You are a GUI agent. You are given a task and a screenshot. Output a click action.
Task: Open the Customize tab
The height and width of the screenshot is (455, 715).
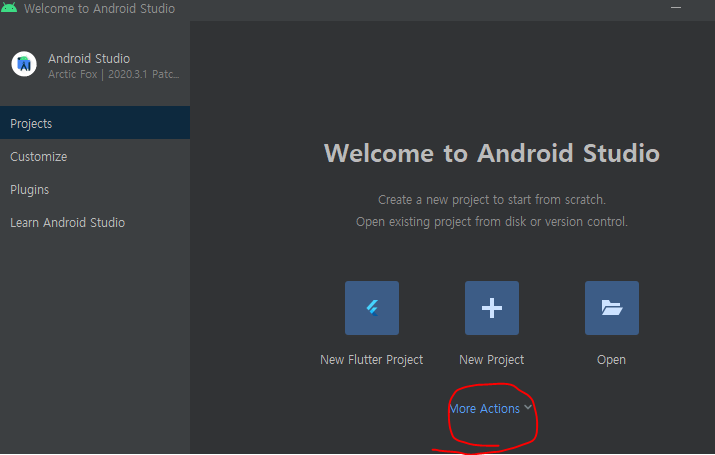point(95,156)
